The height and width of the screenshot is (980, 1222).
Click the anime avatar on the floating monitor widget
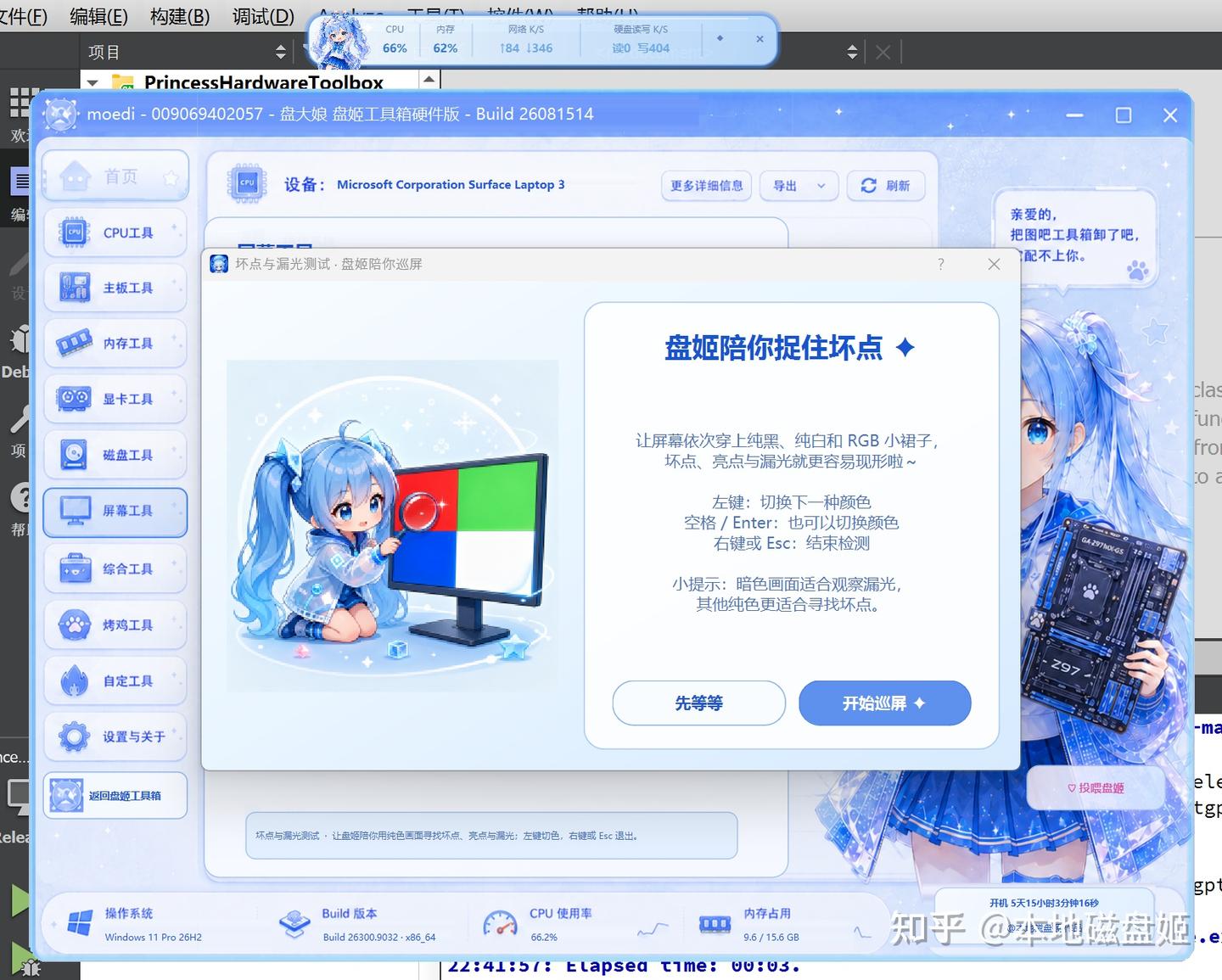coord(339,40)
